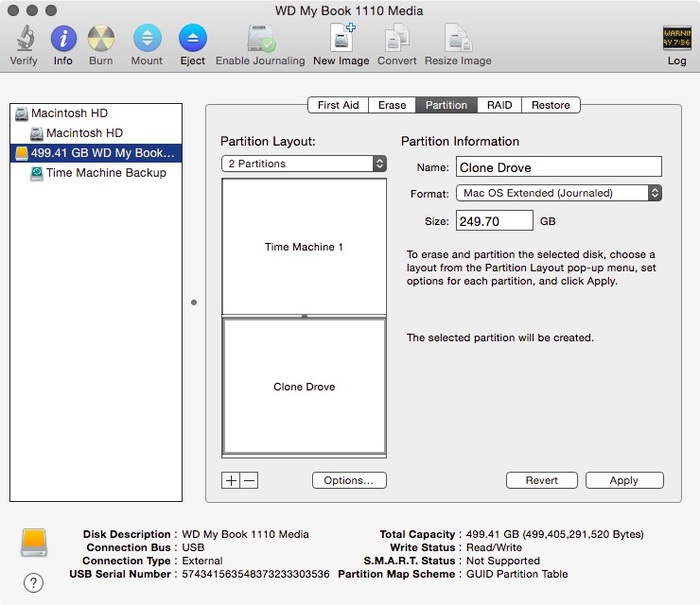Image resolution: width=700 pixels, height=605 pixels.
Task: Click the Verify microscope icon
Action: pyautogui.click(x=24, y=38)
